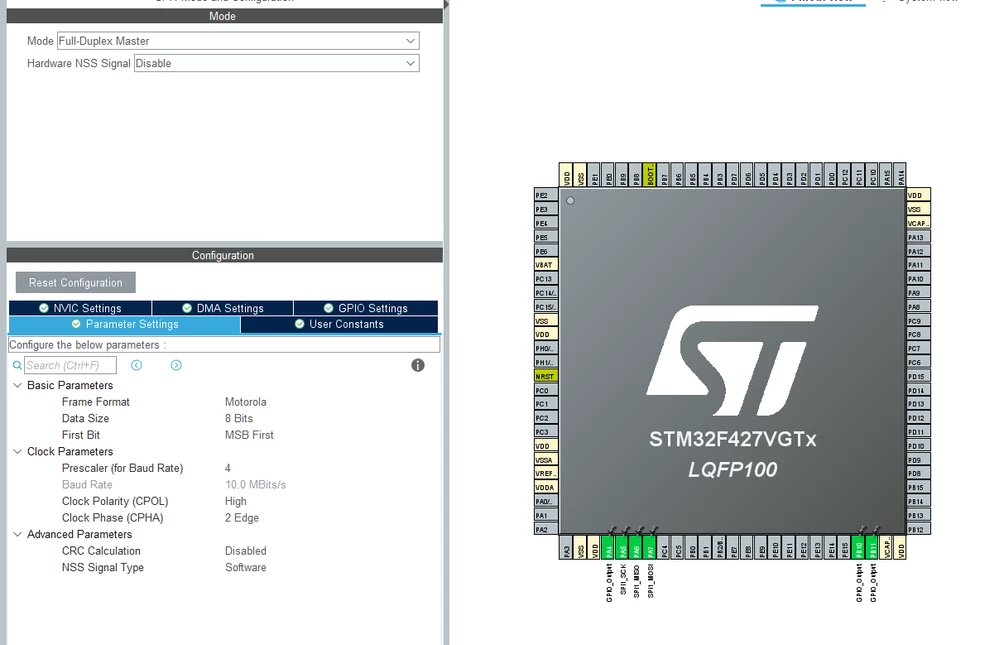Image resolution: width=999 pixels, height=645 pixels.
Task: Click the green PA4 GPIO_Output pin
Action: click(x=609, y=547)
